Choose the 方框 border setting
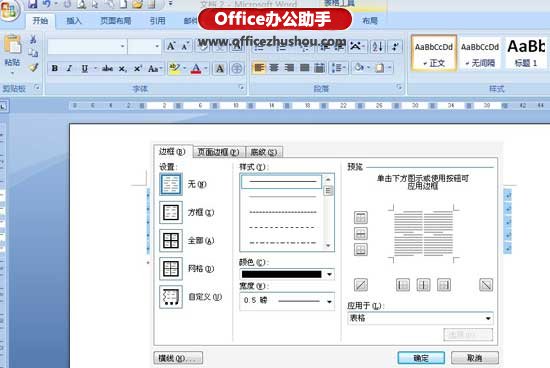This screenshot has width=550, height=368. coord(171,213)
